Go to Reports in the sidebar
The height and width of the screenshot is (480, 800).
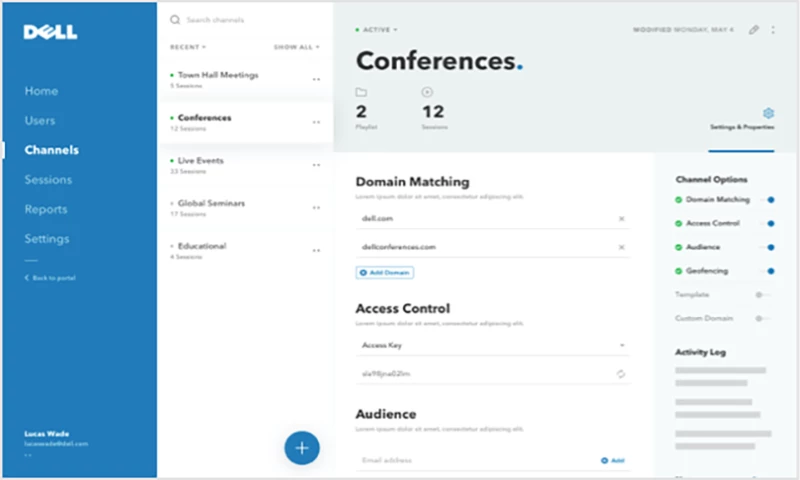[x=46, y=210]
